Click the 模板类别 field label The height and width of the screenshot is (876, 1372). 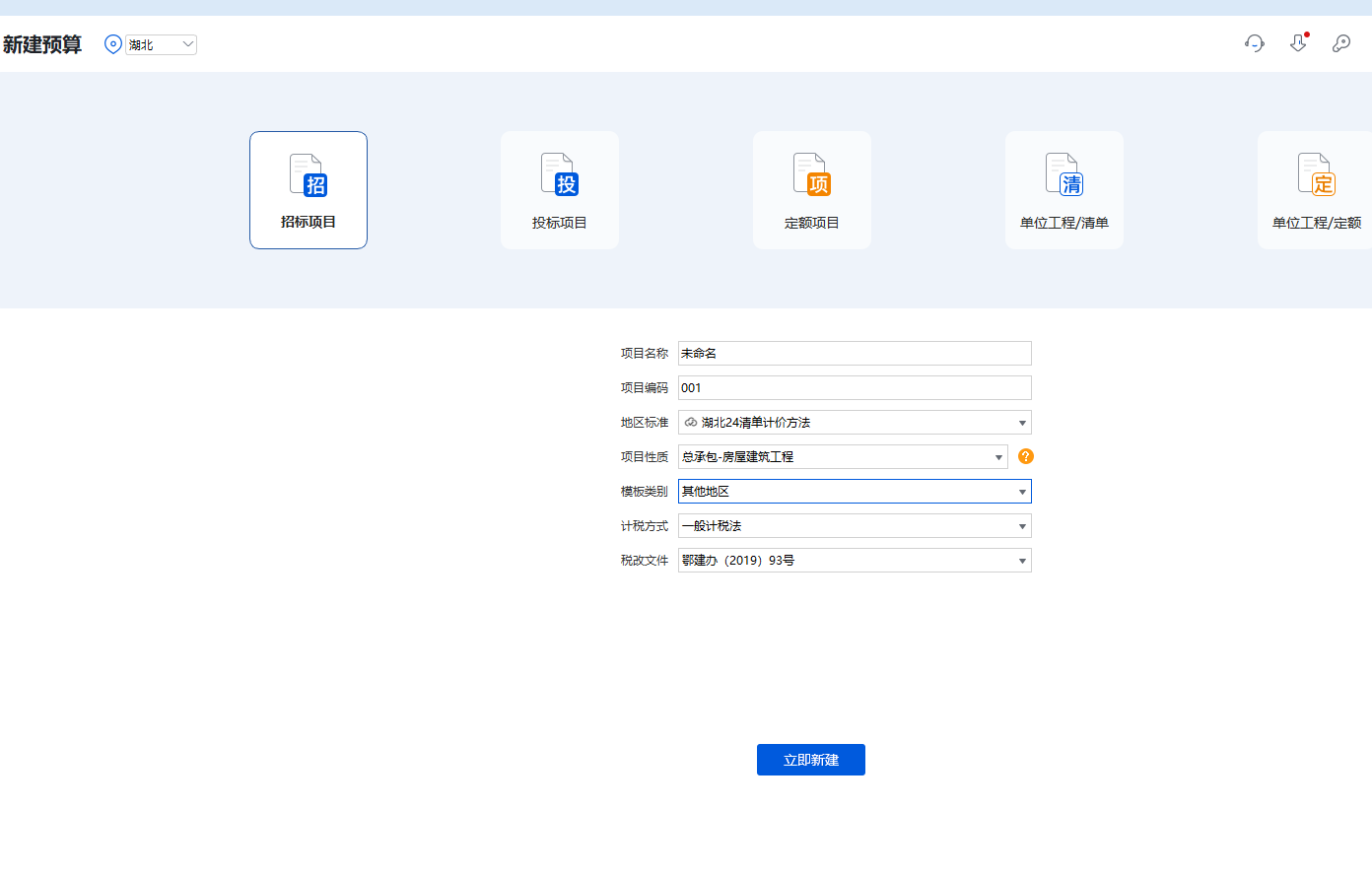point(645,492)
